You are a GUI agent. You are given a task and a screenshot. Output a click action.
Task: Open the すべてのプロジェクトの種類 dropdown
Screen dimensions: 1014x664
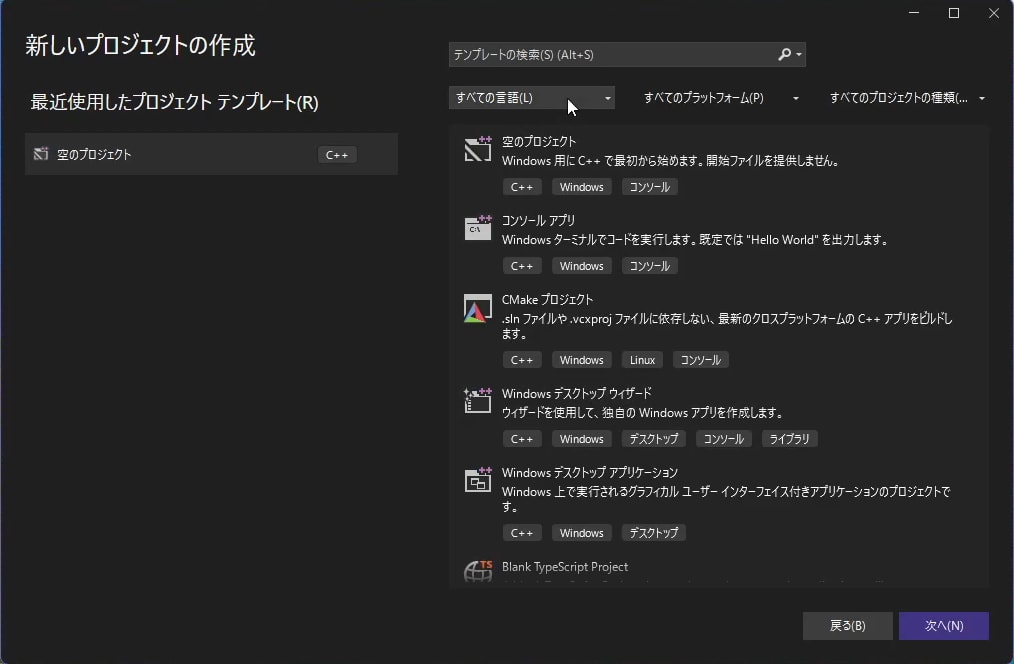(907, 98)
